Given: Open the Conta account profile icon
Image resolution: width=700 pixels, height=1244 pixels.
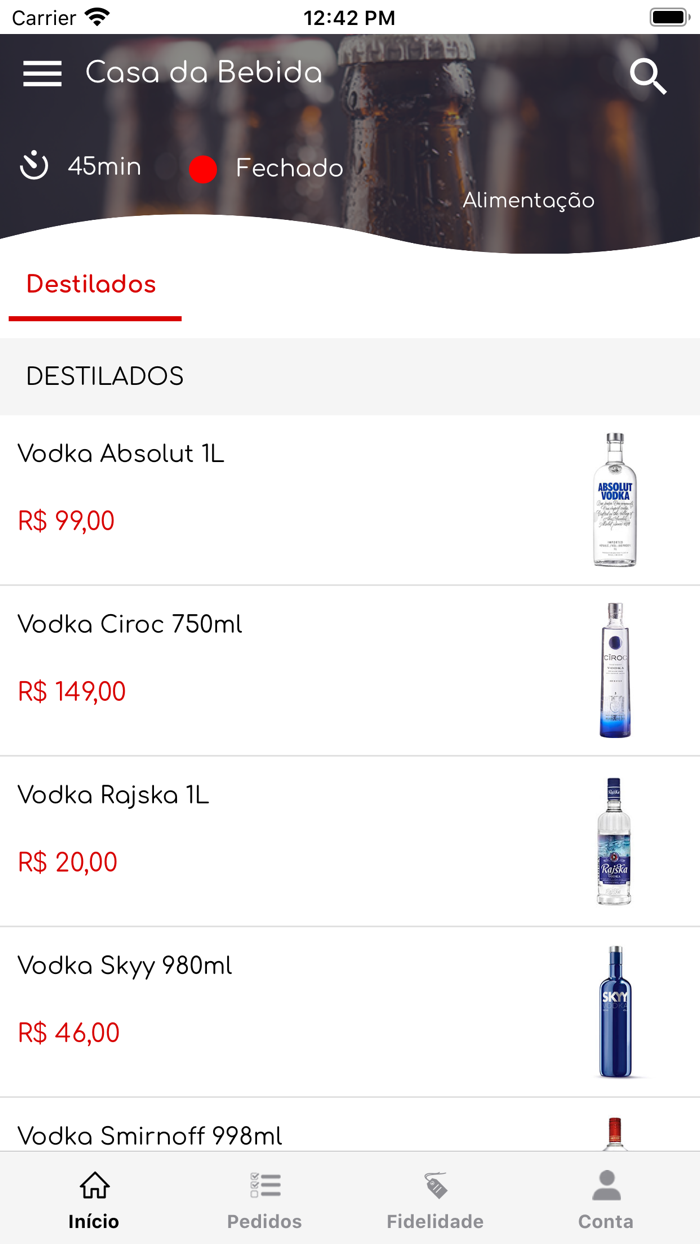Looking at the screenshot, I should coord(605,1183).
